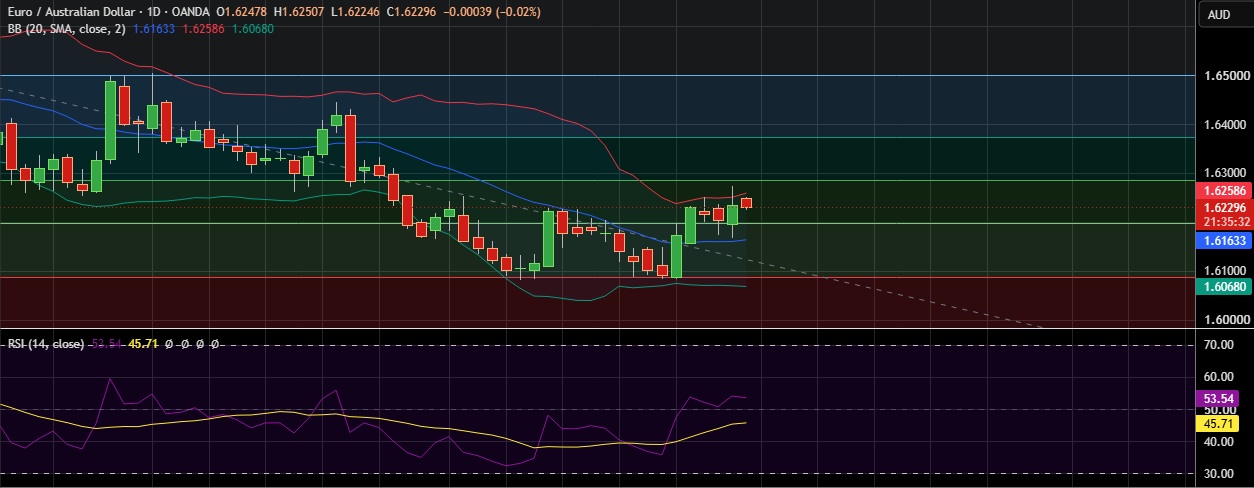
Task: Click the blue 1.61633 basis price label
Action: click(1224, 241)
